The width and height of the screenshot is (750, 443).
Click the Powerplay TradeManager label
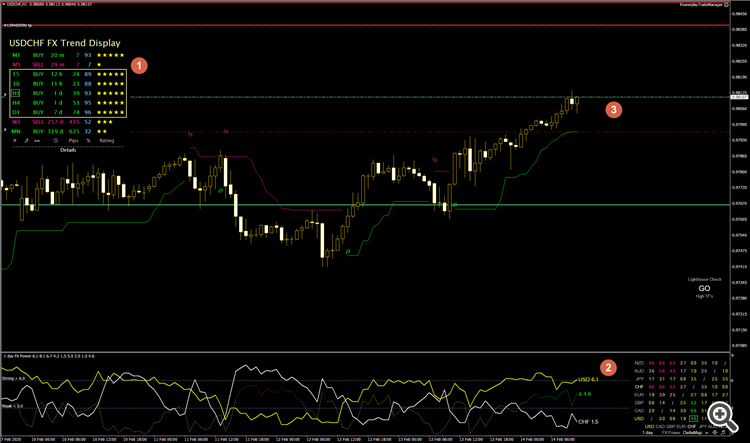[701, 5]
